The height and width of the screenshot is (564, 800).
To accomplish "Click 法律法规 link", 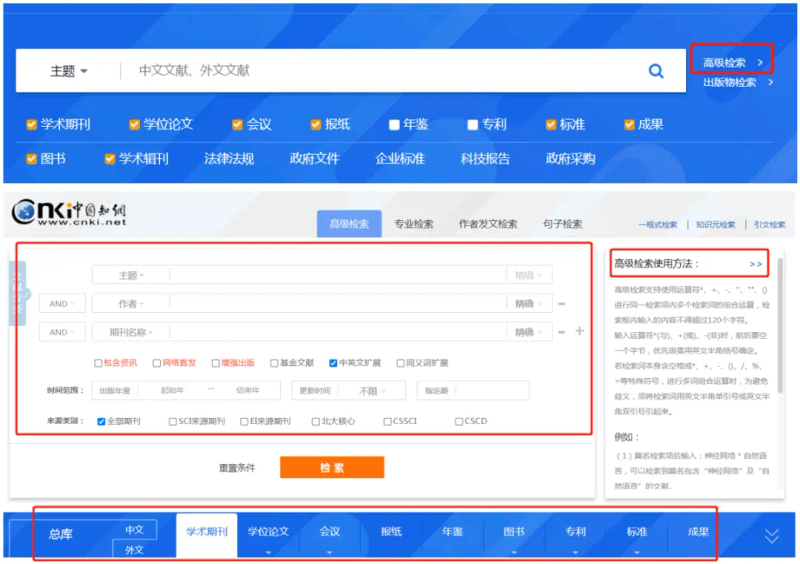I will (x=229, y=159).
